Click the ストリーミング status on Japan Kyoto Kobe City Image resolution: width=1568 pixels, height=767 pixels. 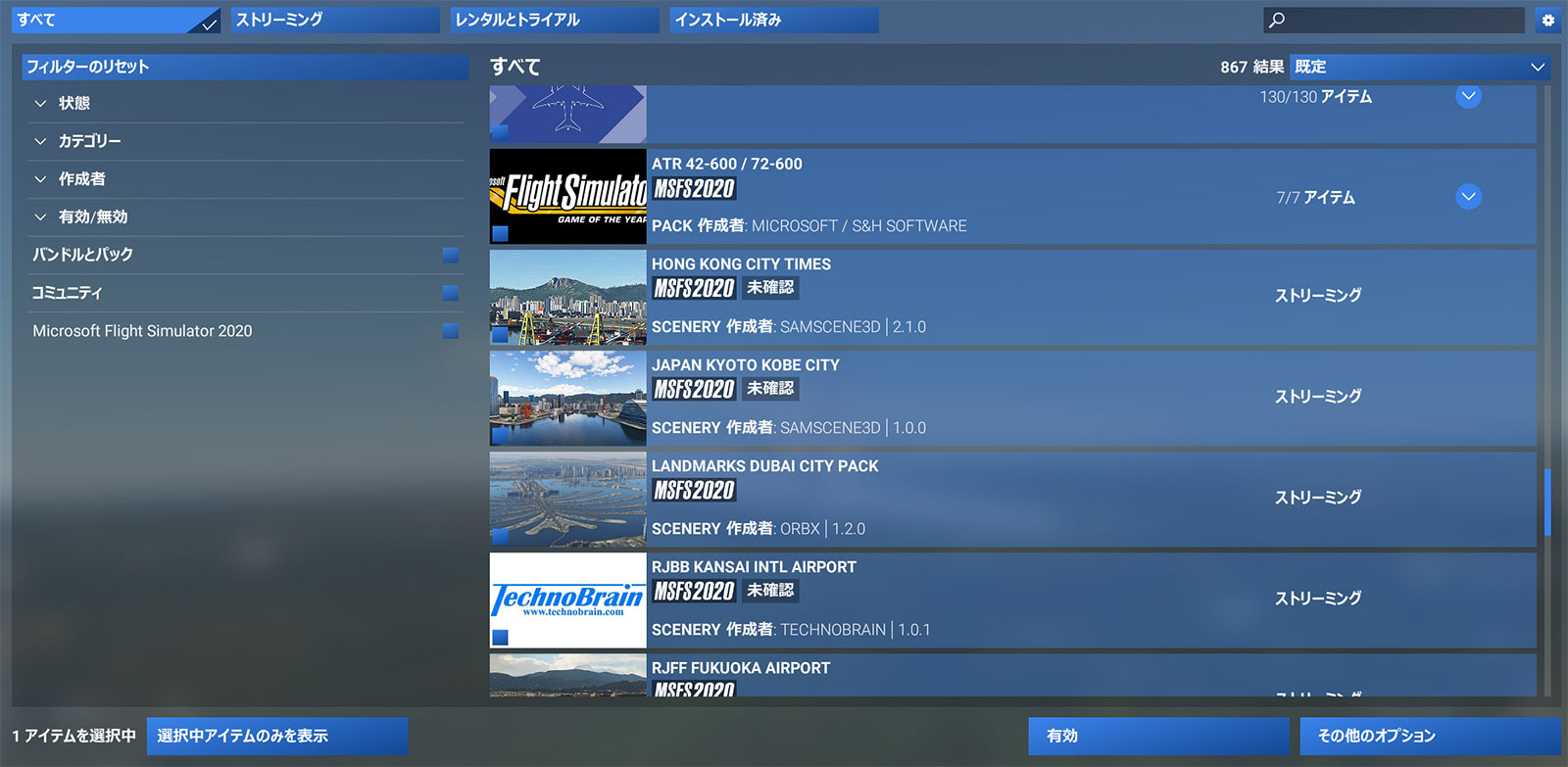(1318, 396)
